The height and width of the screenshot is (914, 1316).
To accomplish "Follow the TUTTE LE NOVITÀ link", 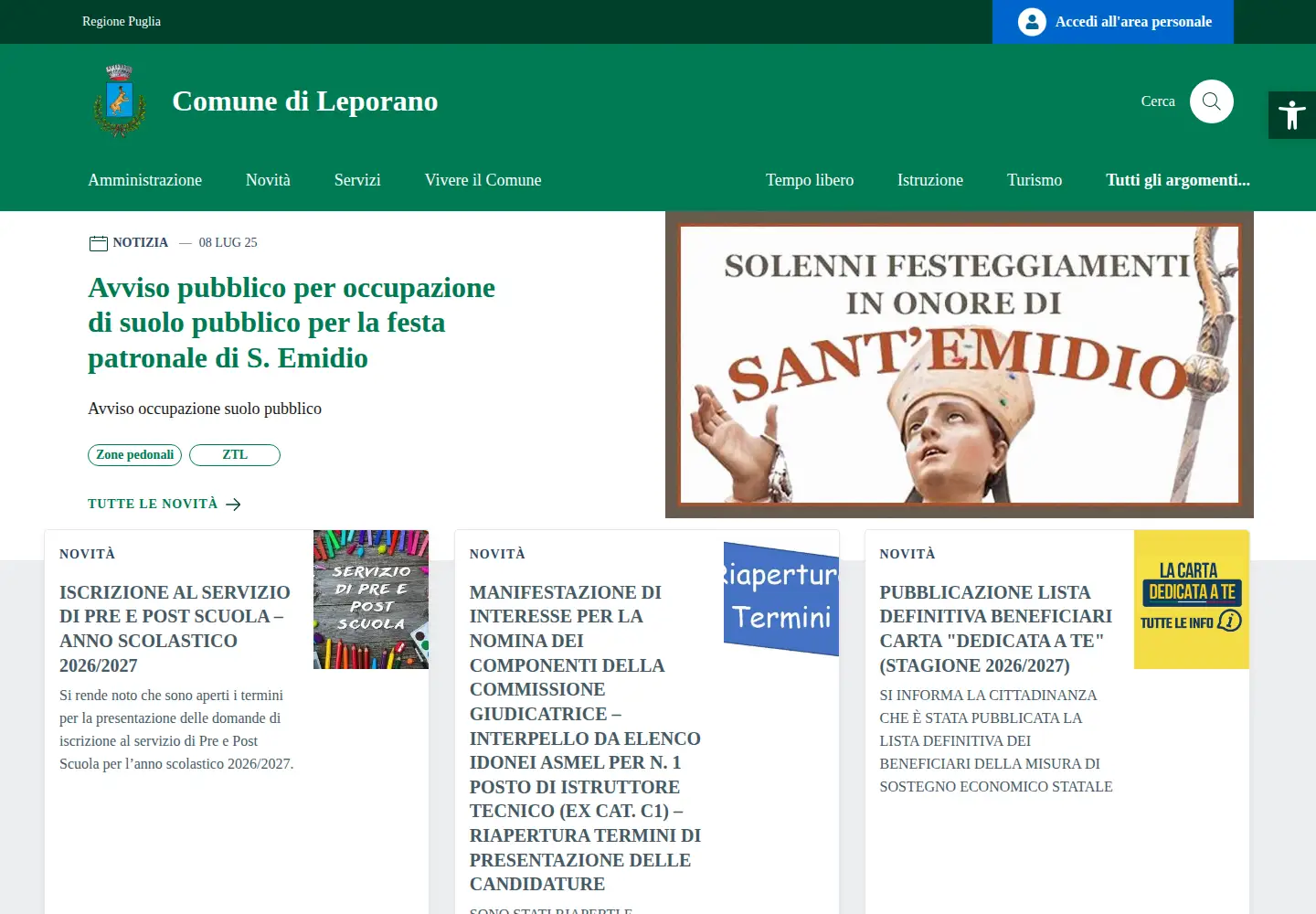I will coord(153,504).
